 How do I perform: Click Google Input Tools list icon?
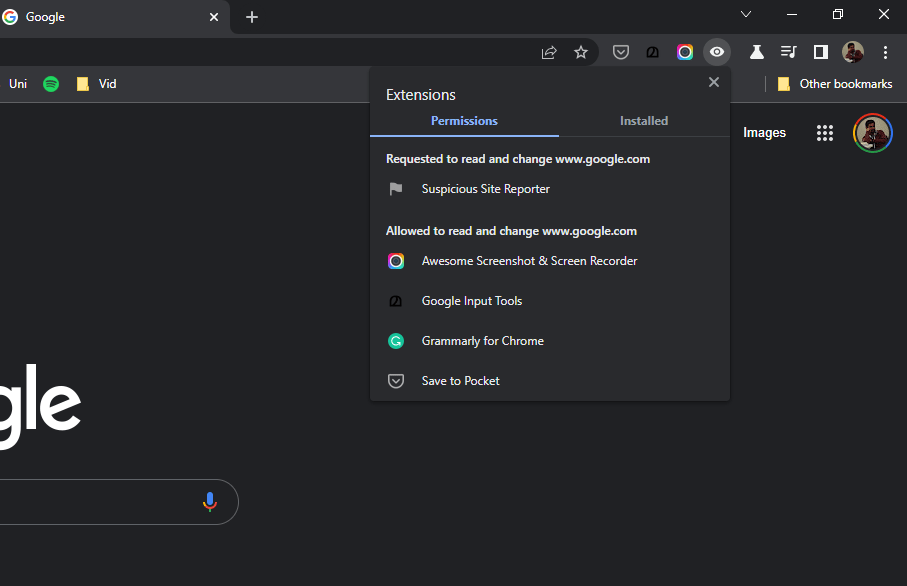396,301
